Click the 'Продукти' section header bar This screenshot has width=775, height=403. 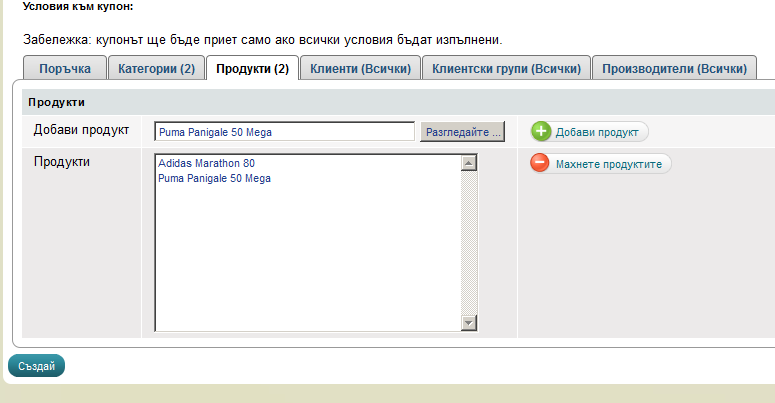[x=397, y=102]
